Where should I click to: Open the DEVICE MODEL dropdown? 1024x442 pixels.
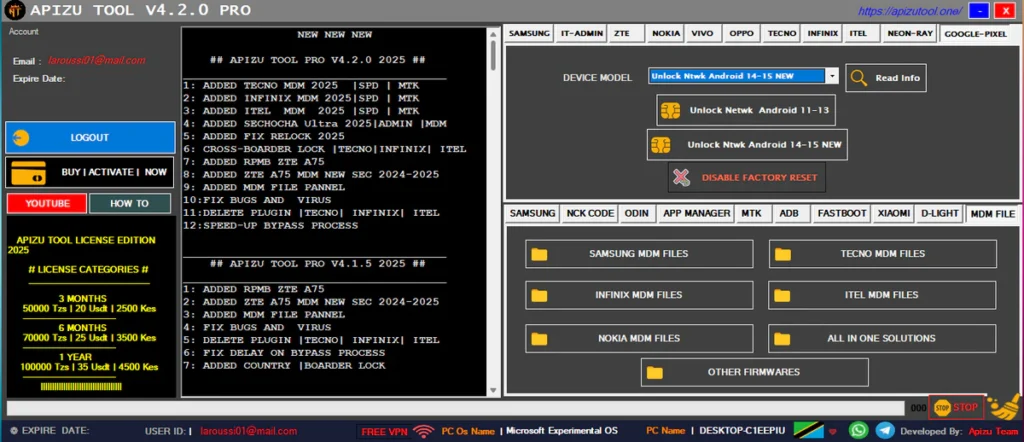coord(831,76)
